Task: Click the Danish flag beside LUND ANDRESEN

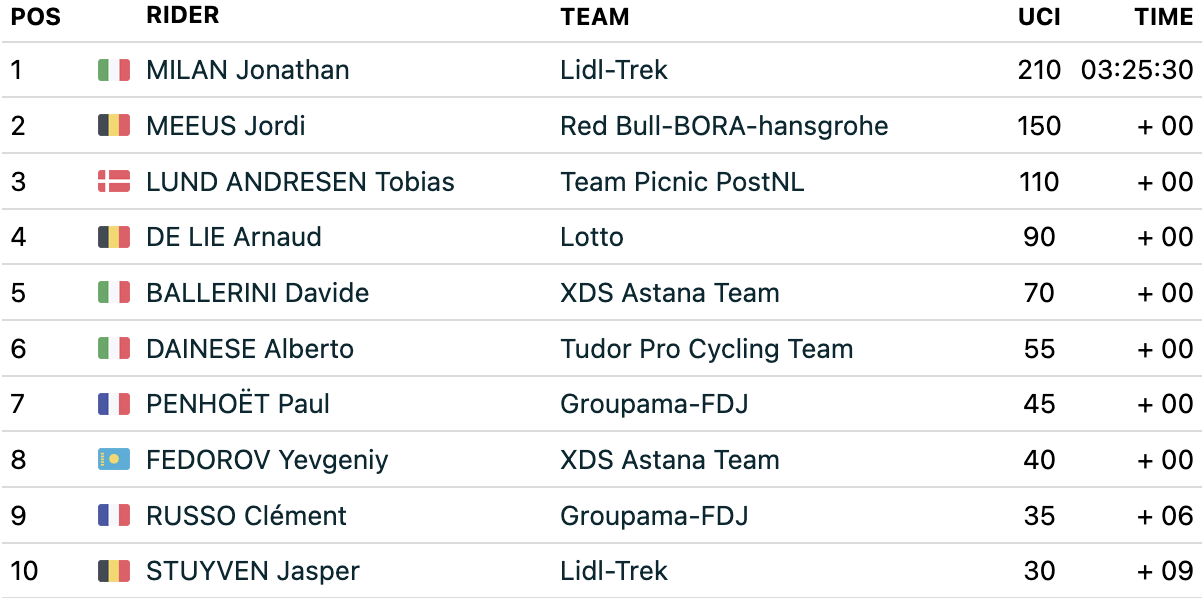Action: [114, 182]
